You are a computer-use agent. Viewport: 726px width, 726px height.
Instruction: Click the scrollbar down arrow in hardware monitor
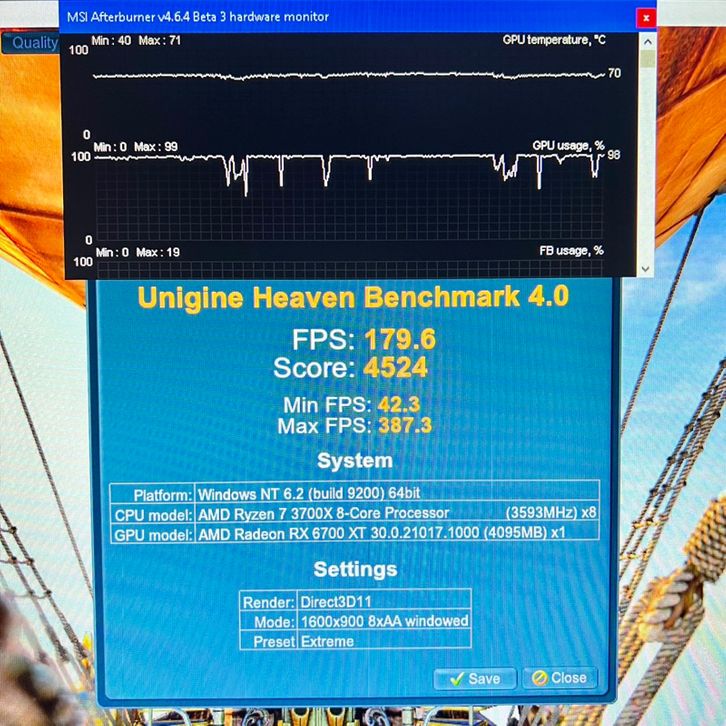[646, 269]
